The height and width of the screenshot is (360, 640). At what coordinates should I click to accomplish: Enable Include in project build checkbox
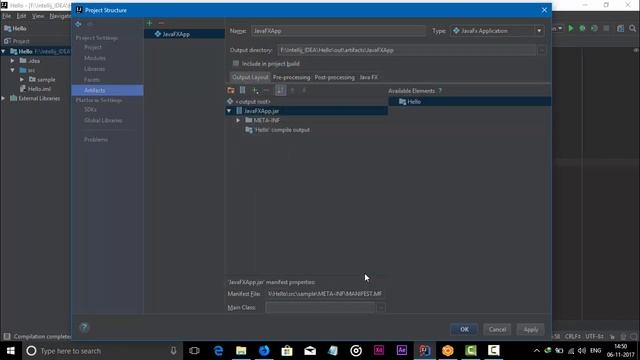click(x=236, y=63)
